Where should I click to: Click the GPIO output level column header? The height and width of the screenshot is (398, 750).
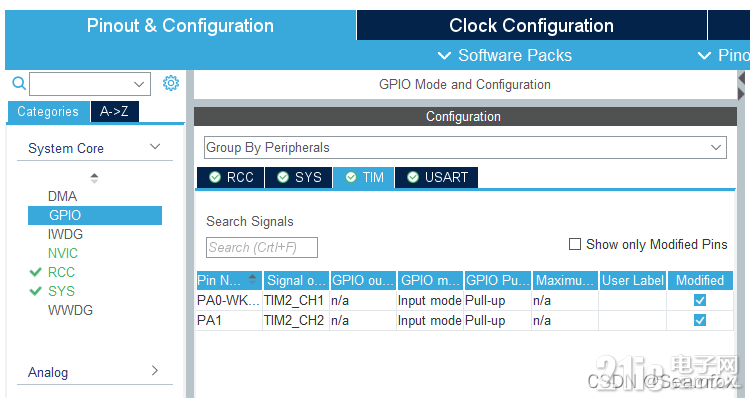point(363,280)
